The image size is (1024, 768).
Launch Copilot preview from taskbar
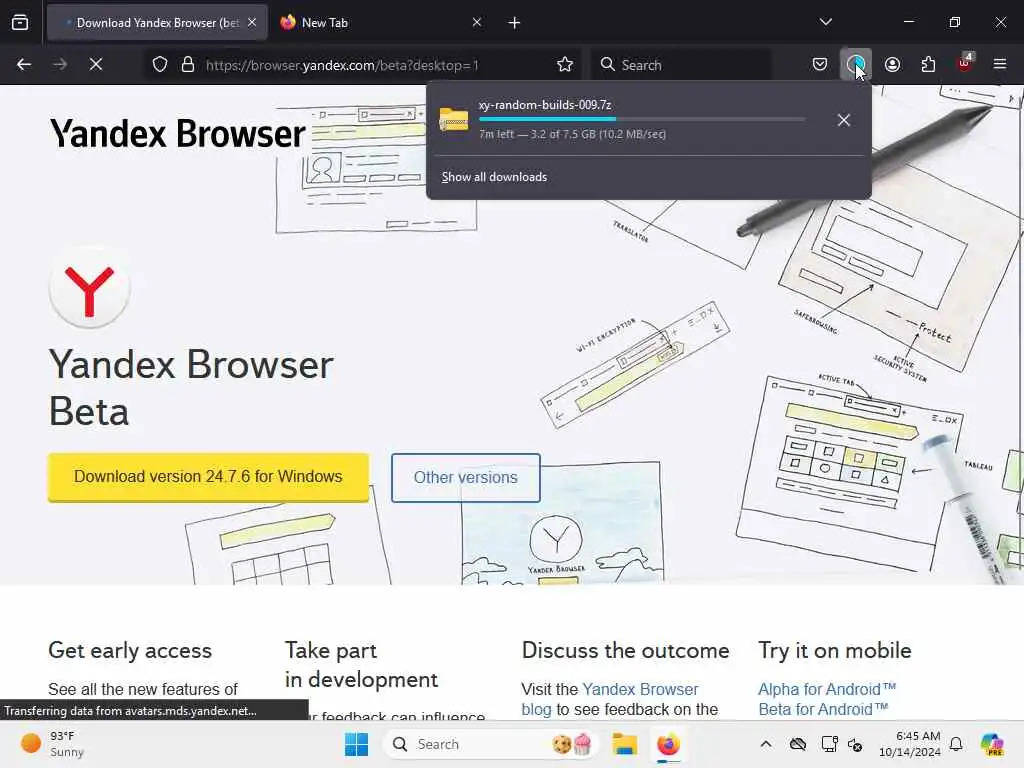coord(992,744)
